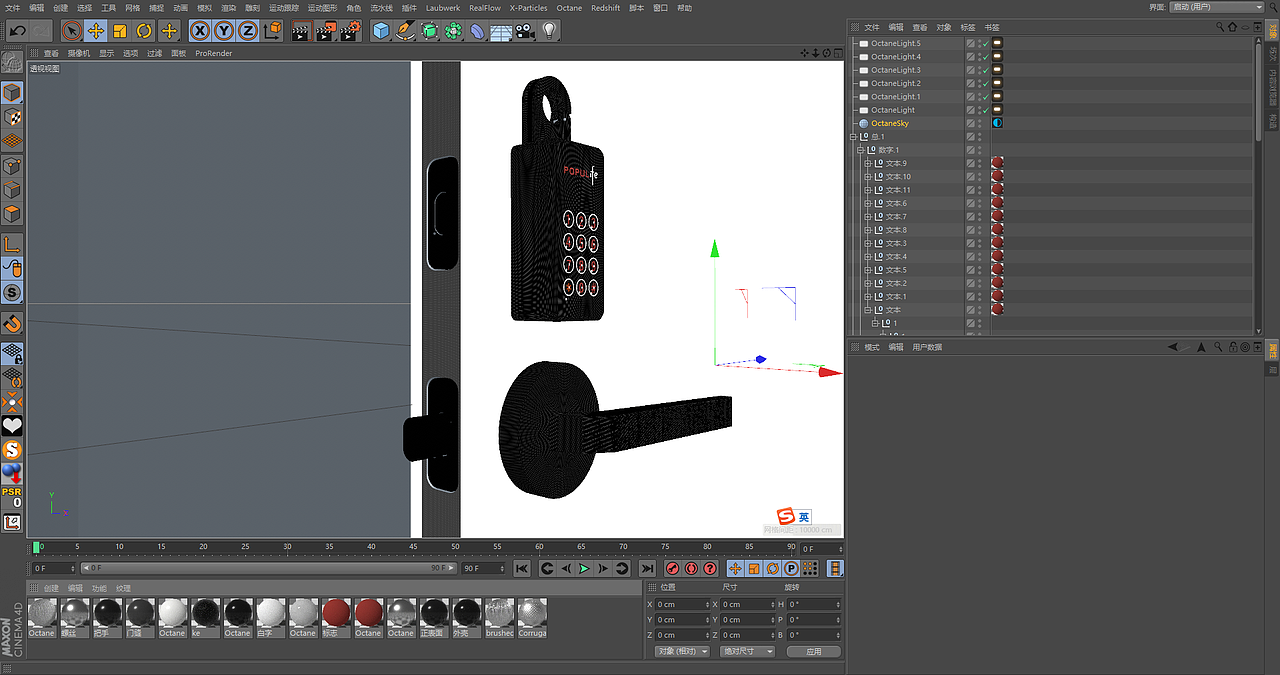Click the Autokeying red button
This screenshot has height=675, width=1280.
tap(691, 568)
